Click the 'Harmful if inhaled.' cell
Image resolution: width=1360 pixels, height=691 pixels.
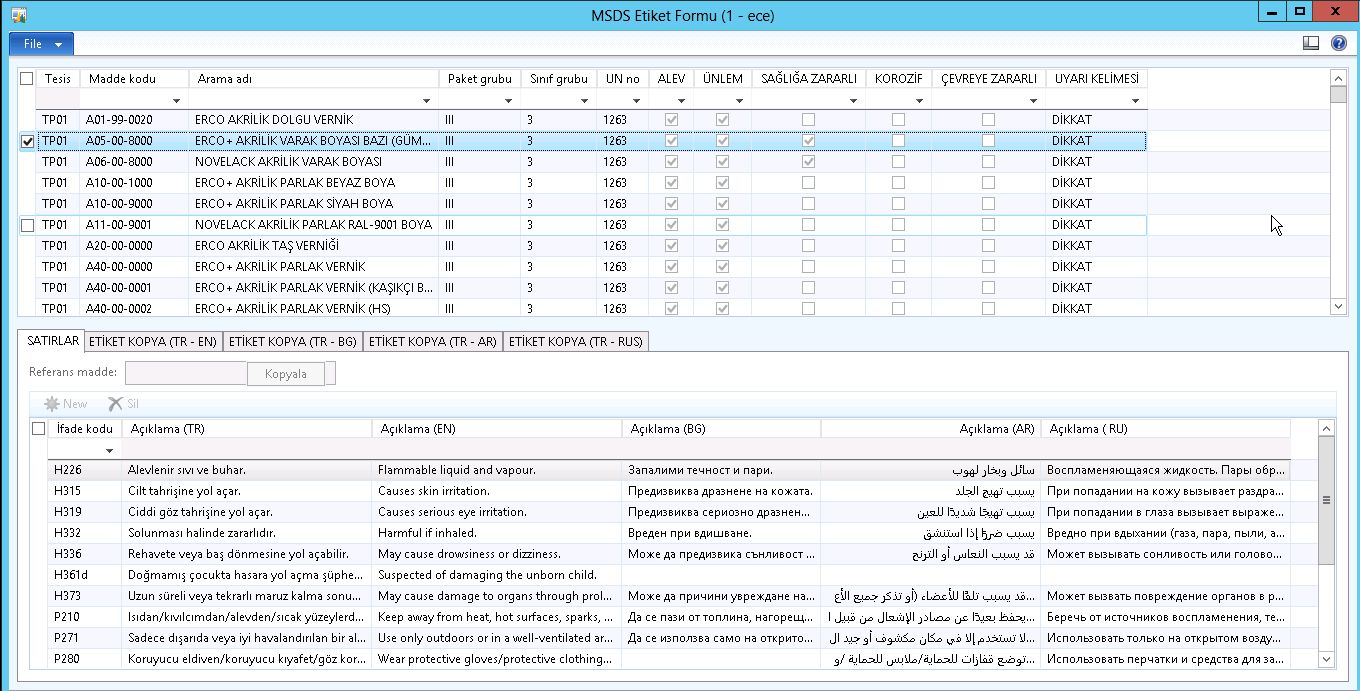click(x=496, y=533)
